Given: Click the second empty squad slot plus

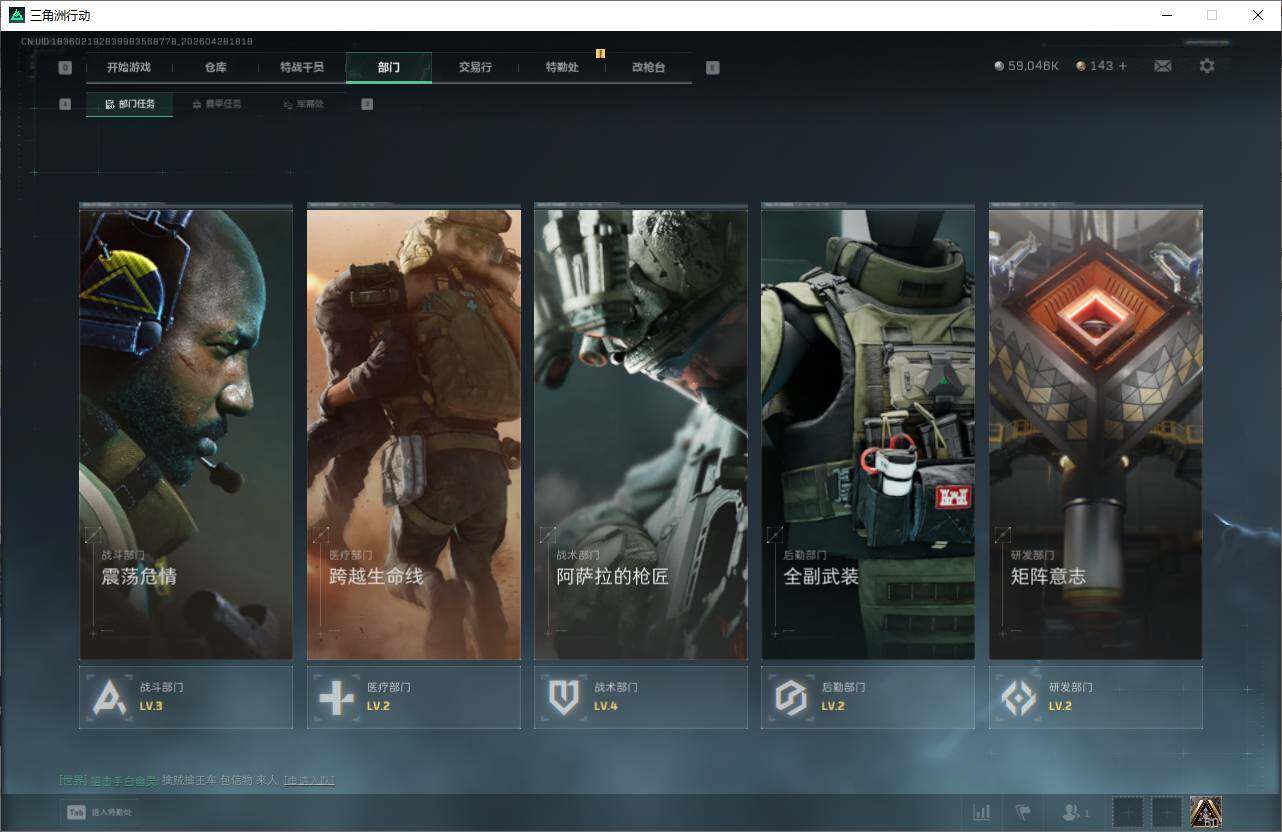Looking at the screenshot, I should [x=1167, y=812].
